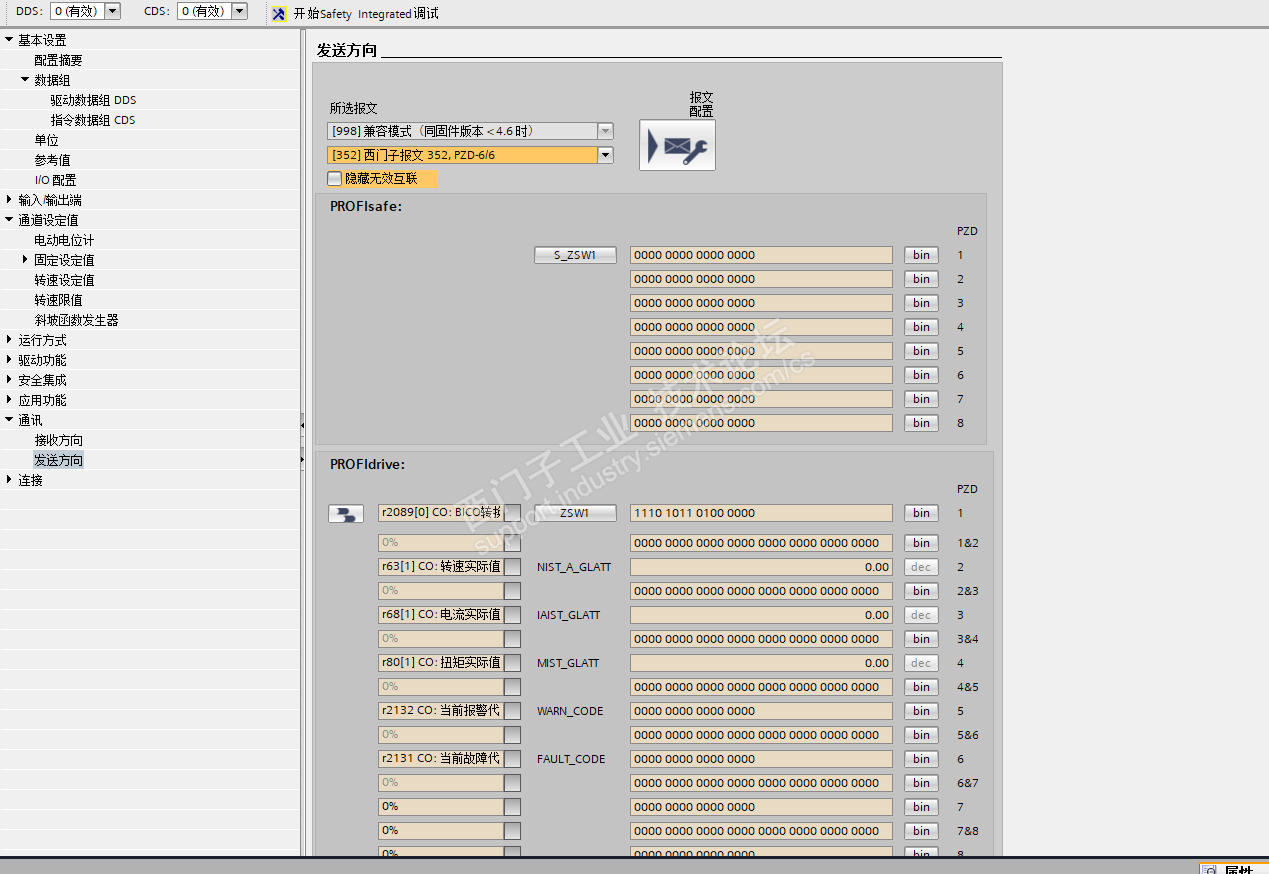Open the [998] 兼容模式 dropdown
Image resolution: width=1269 pixels, height=874 pixels.
tap(605, 131)
